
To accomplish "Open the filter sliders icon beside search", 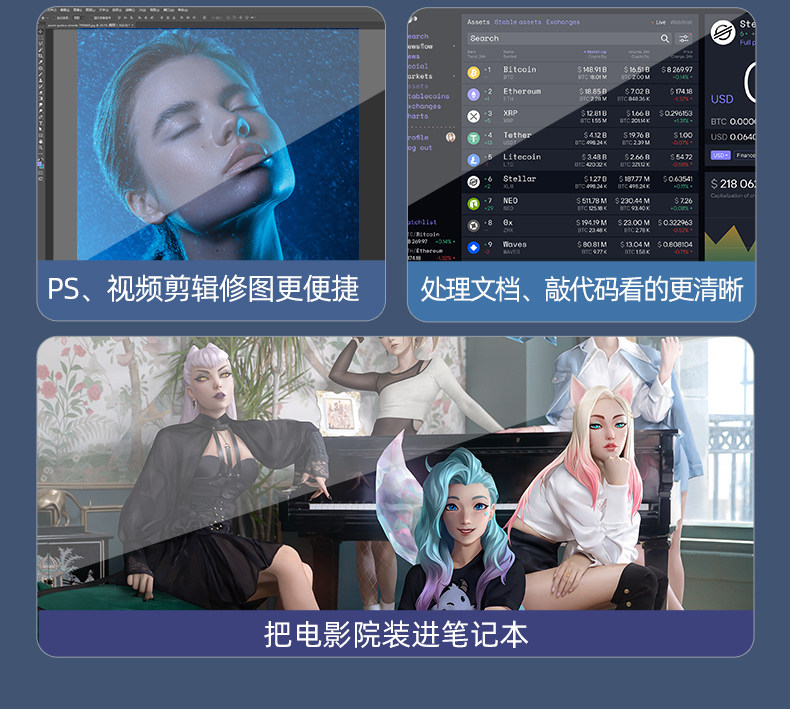I will point(684,39).
